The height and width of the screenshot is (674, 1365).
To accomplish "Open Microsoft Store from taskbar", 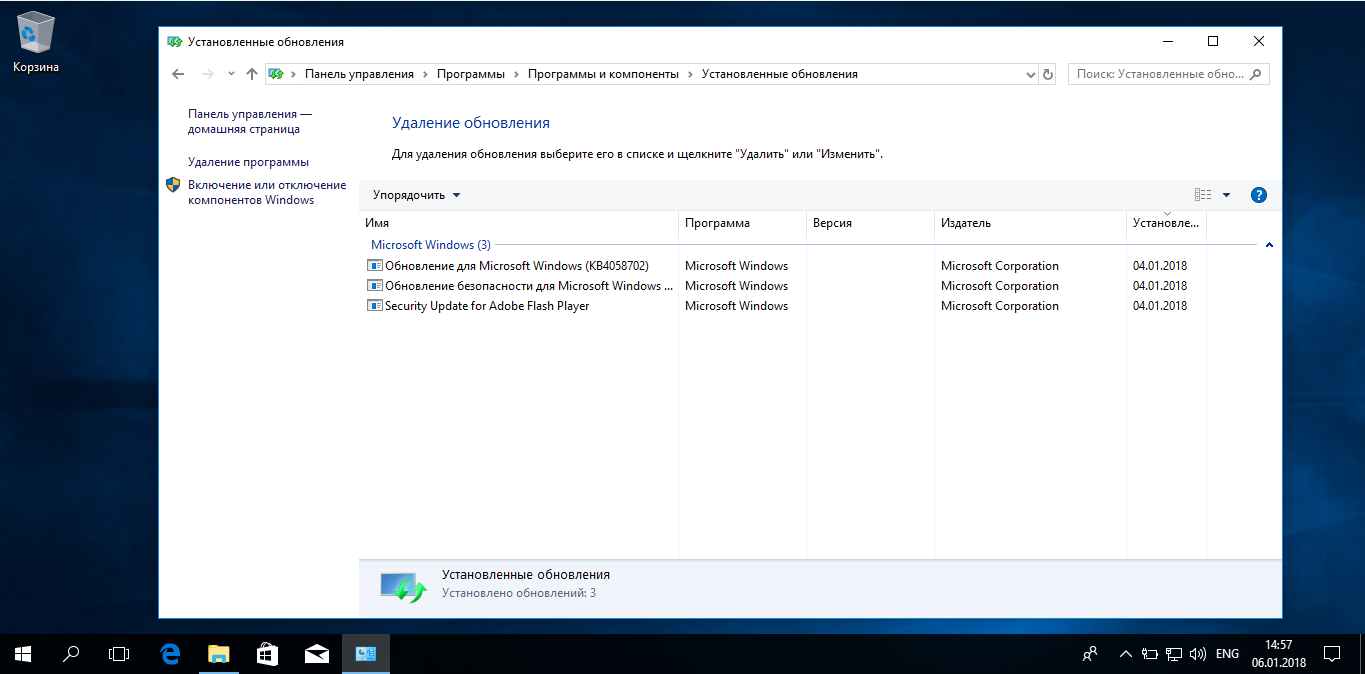I will point(267,654).
